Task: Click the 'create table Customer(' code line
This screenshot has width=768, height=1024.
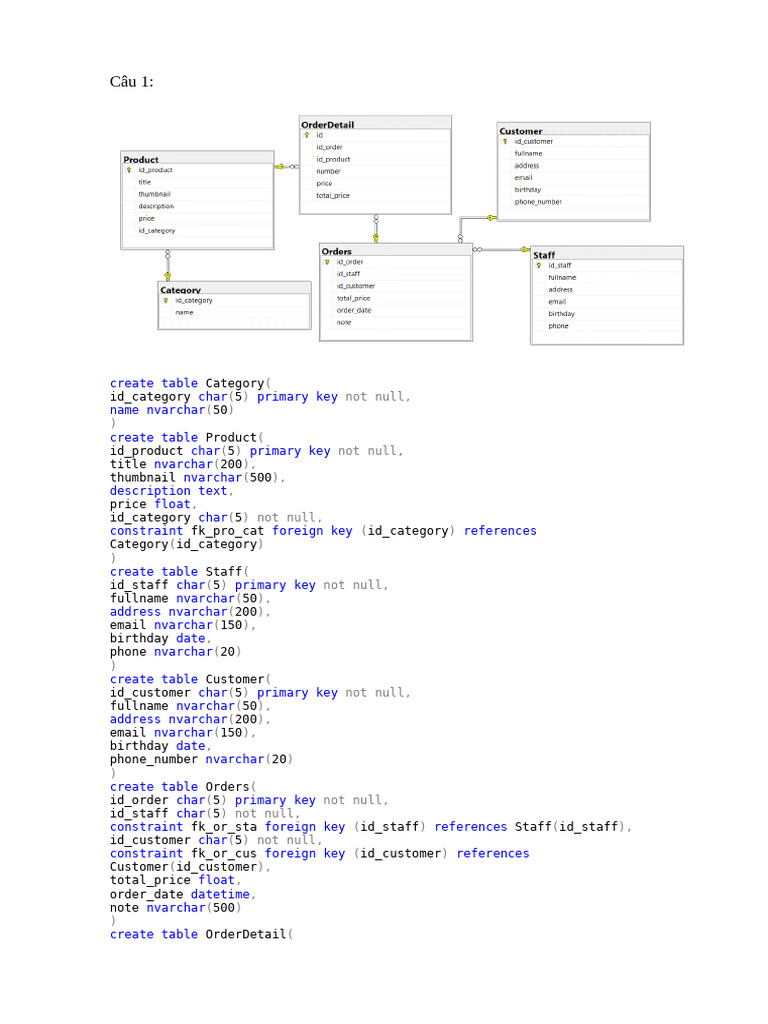Action: (190, 679)
